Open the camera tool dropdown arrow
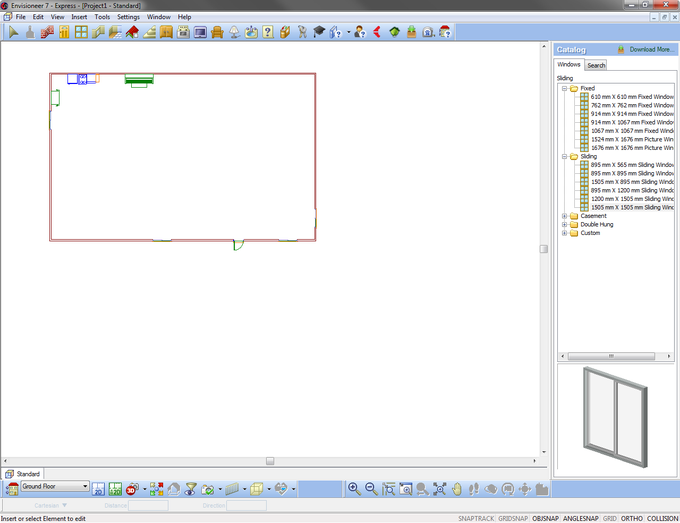Screen dimensions: 680x523 pos(220,489)
